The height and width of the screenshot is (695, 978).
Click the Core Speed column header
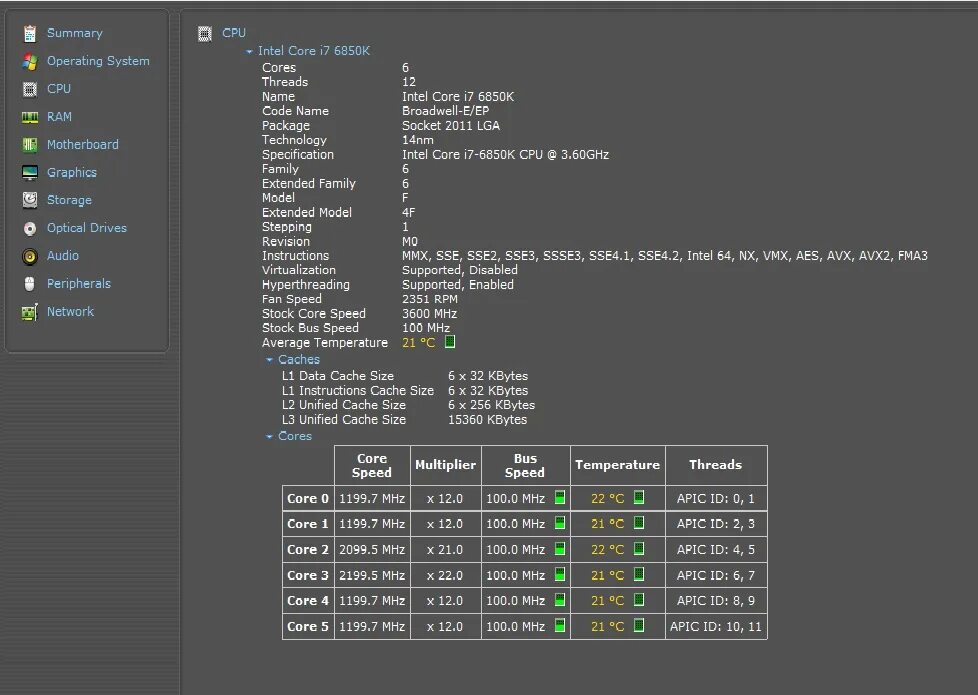372,465
